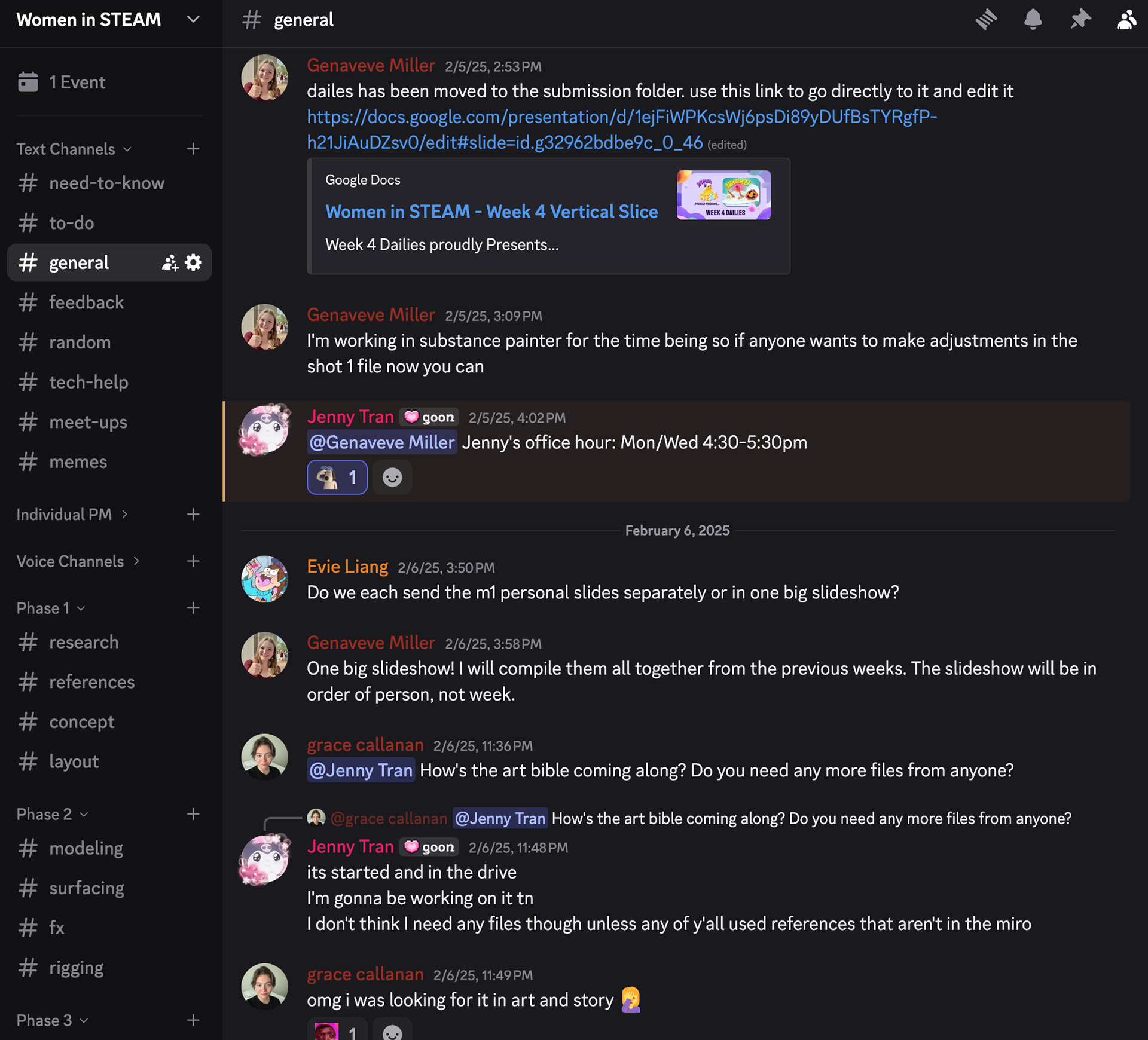This screenshot has height=1040, width=1148.
Task: Toggle the reaction on Jenny's office hour message
Action: click(337, 478)
